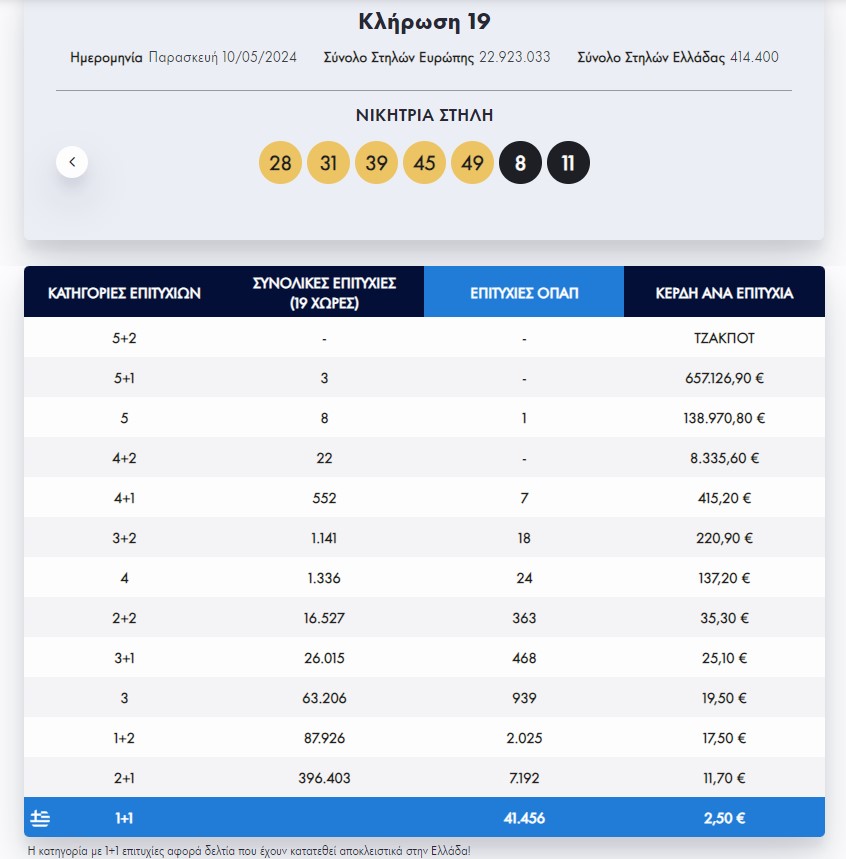The image size is (846, 859).
Task: Click black star number ball 8
Action: (520, 163)
